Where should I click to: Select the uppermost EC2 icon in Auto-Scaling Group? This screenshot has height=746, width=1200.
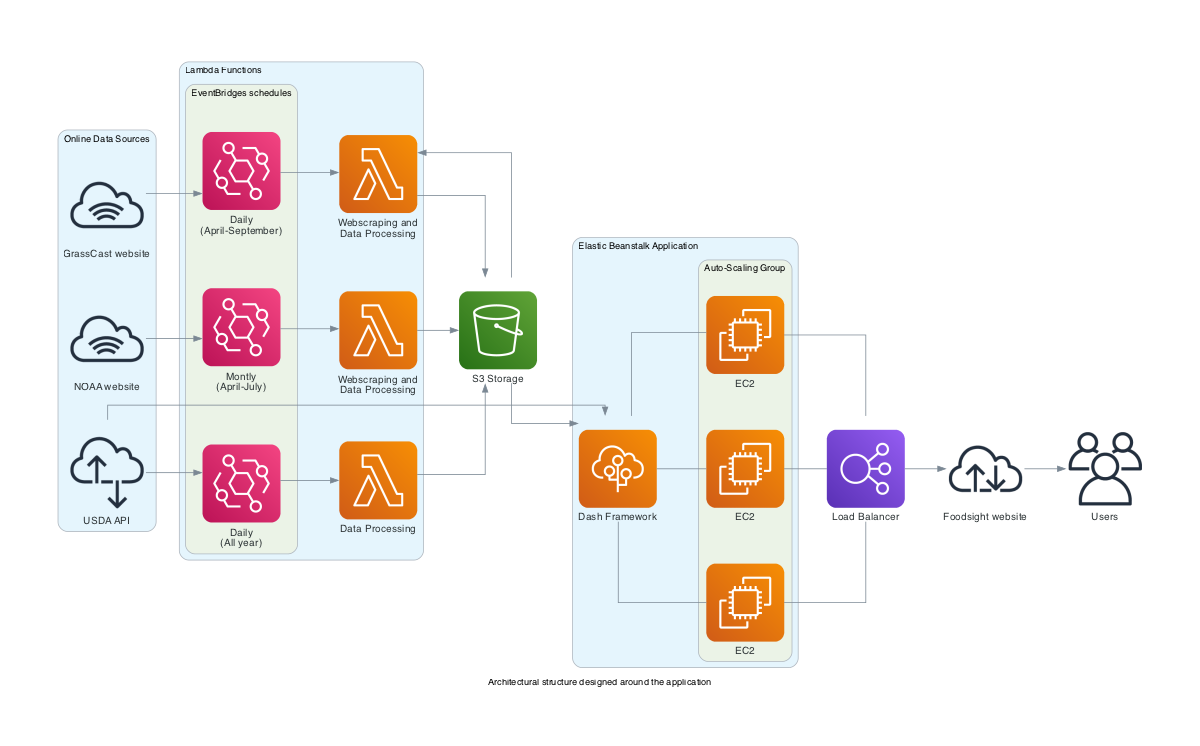(x=745, y=335)
